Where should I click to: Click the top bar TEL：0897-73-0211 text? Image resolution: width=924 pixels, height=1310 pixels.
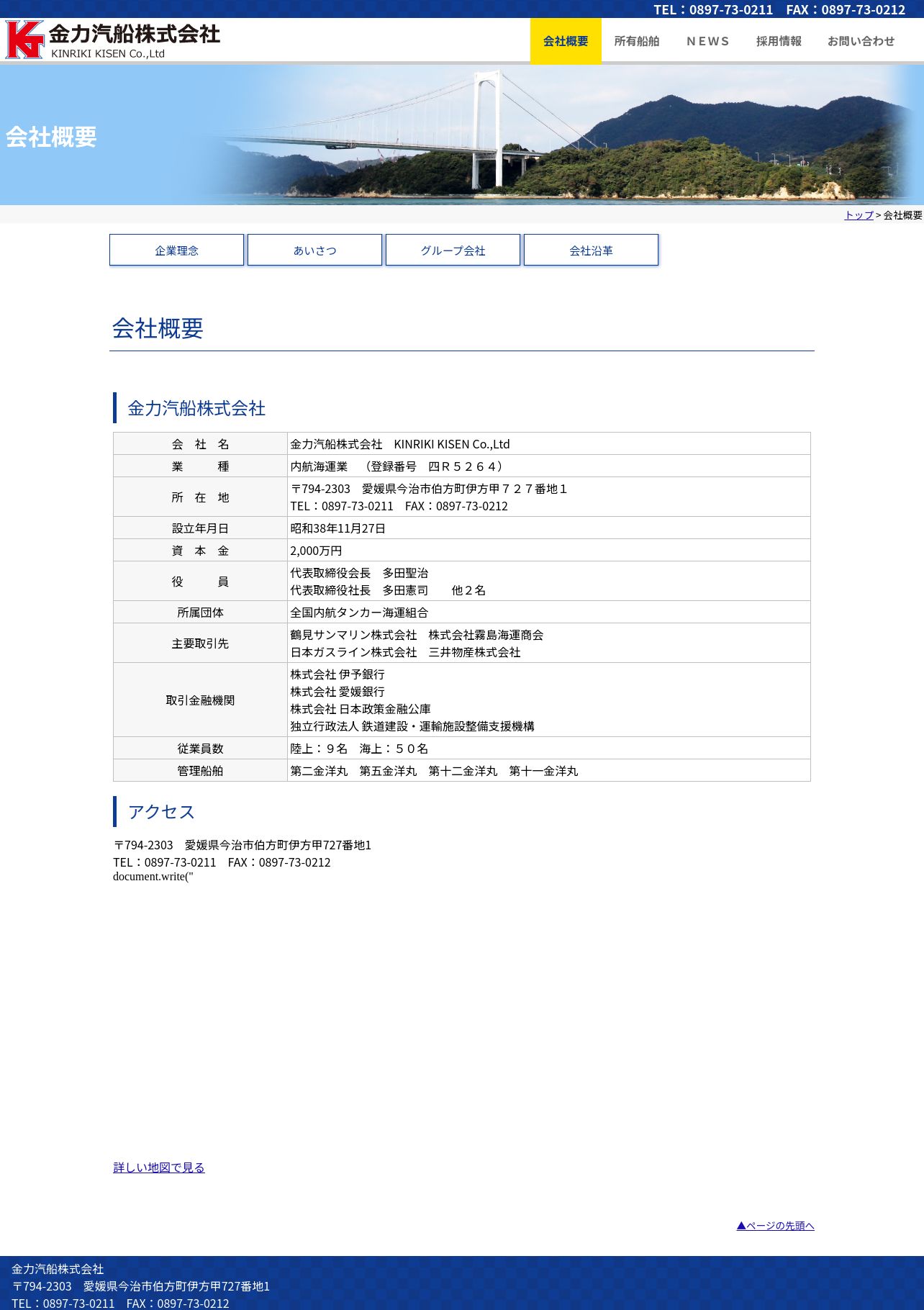[713, 9]
